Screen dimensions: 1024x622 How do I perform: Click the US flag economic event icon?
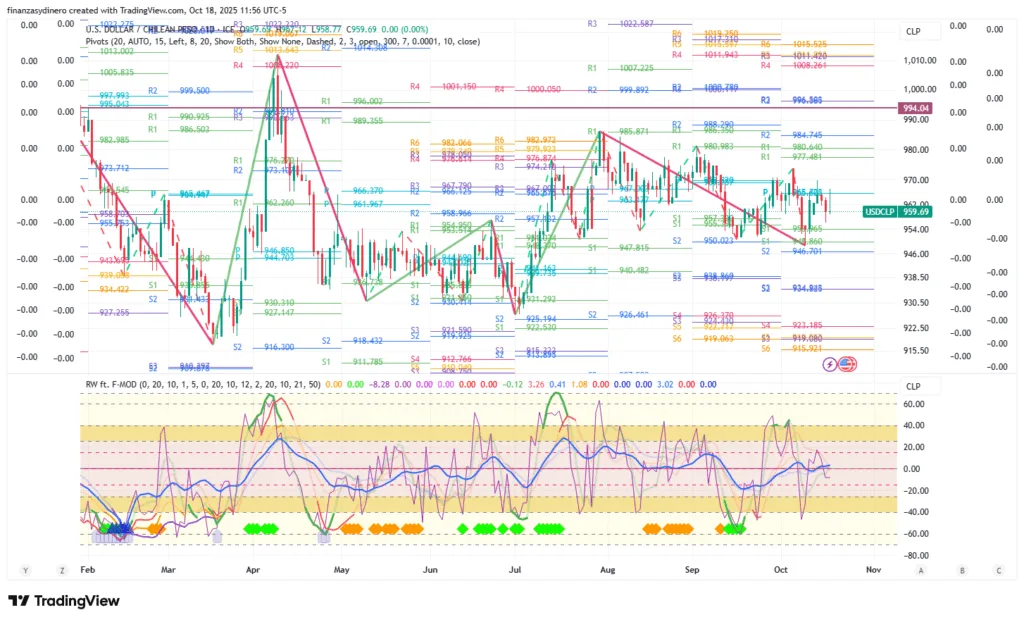pyautogui.click(x=847, y=365)
